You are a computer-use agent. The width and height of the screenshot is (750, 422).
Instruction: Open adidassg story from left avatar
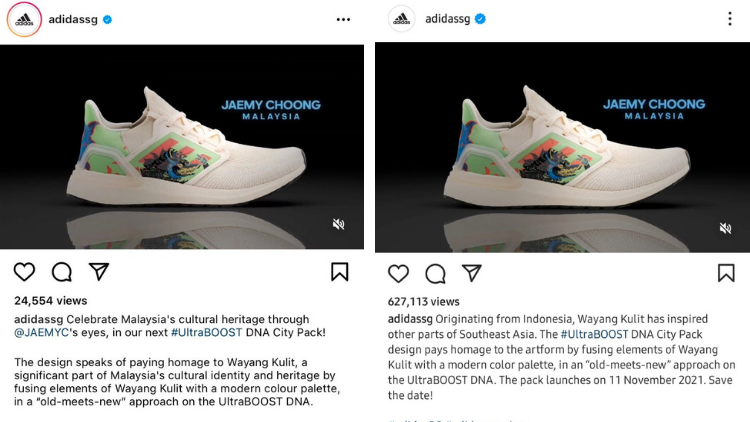coord(24,19)
